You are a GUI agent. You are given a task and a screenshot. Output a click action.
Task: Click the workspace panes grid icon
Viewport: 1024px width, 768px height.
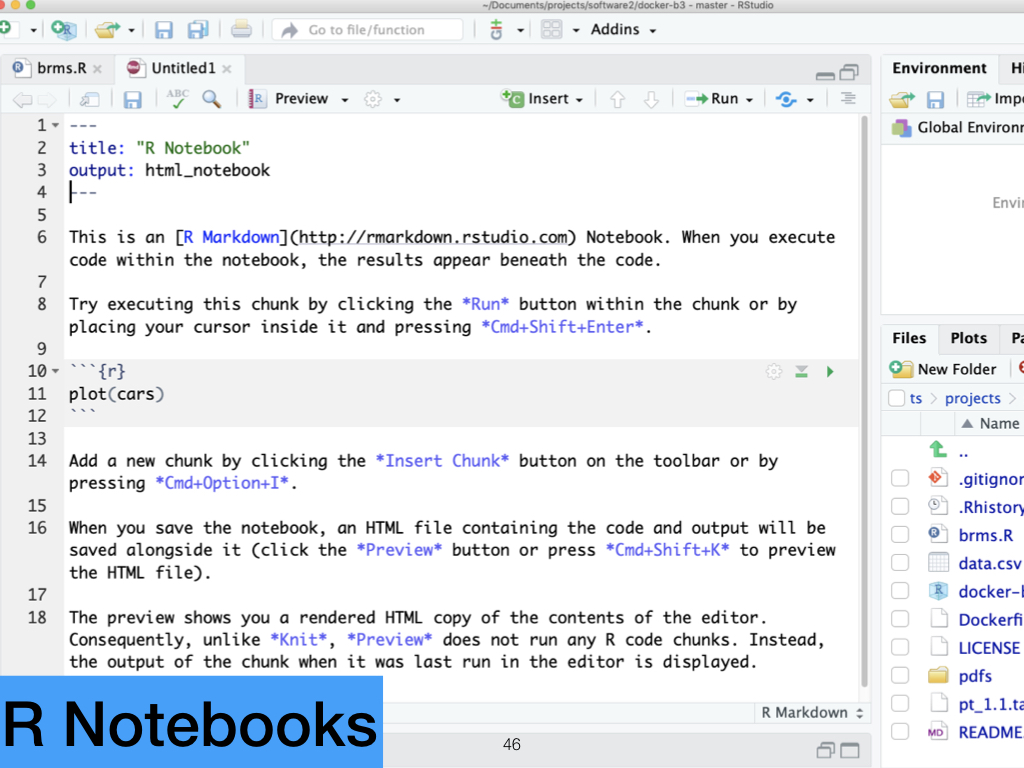tap(551, 29)
